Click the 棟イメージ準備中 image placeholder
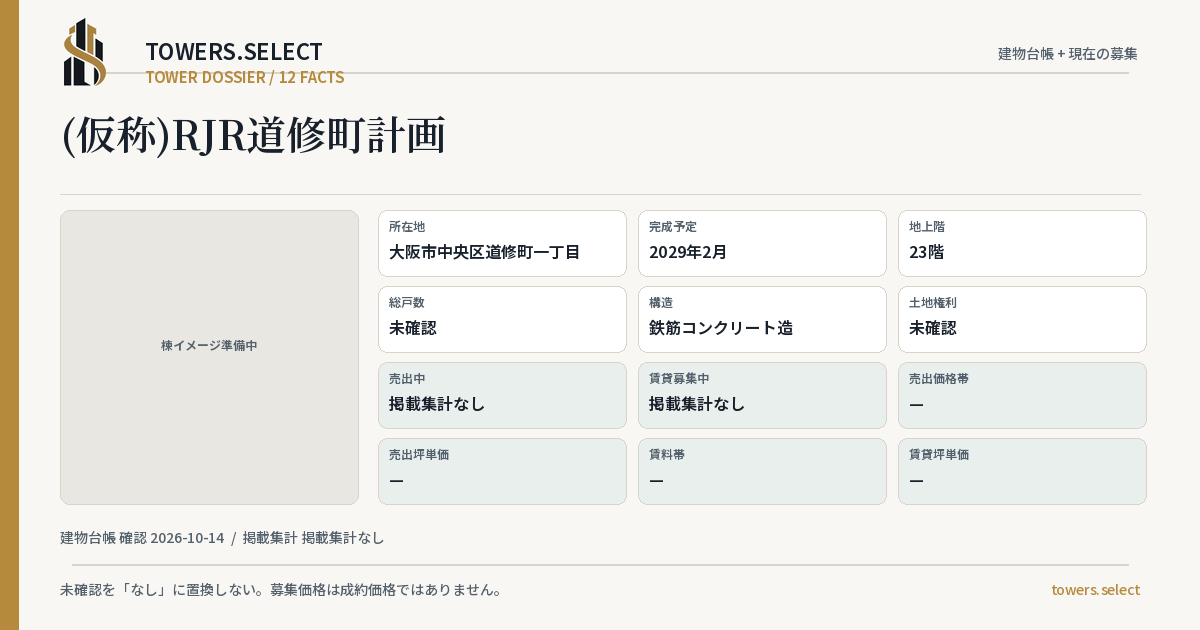Screen dimensions: 1200x630 [209, 357]
